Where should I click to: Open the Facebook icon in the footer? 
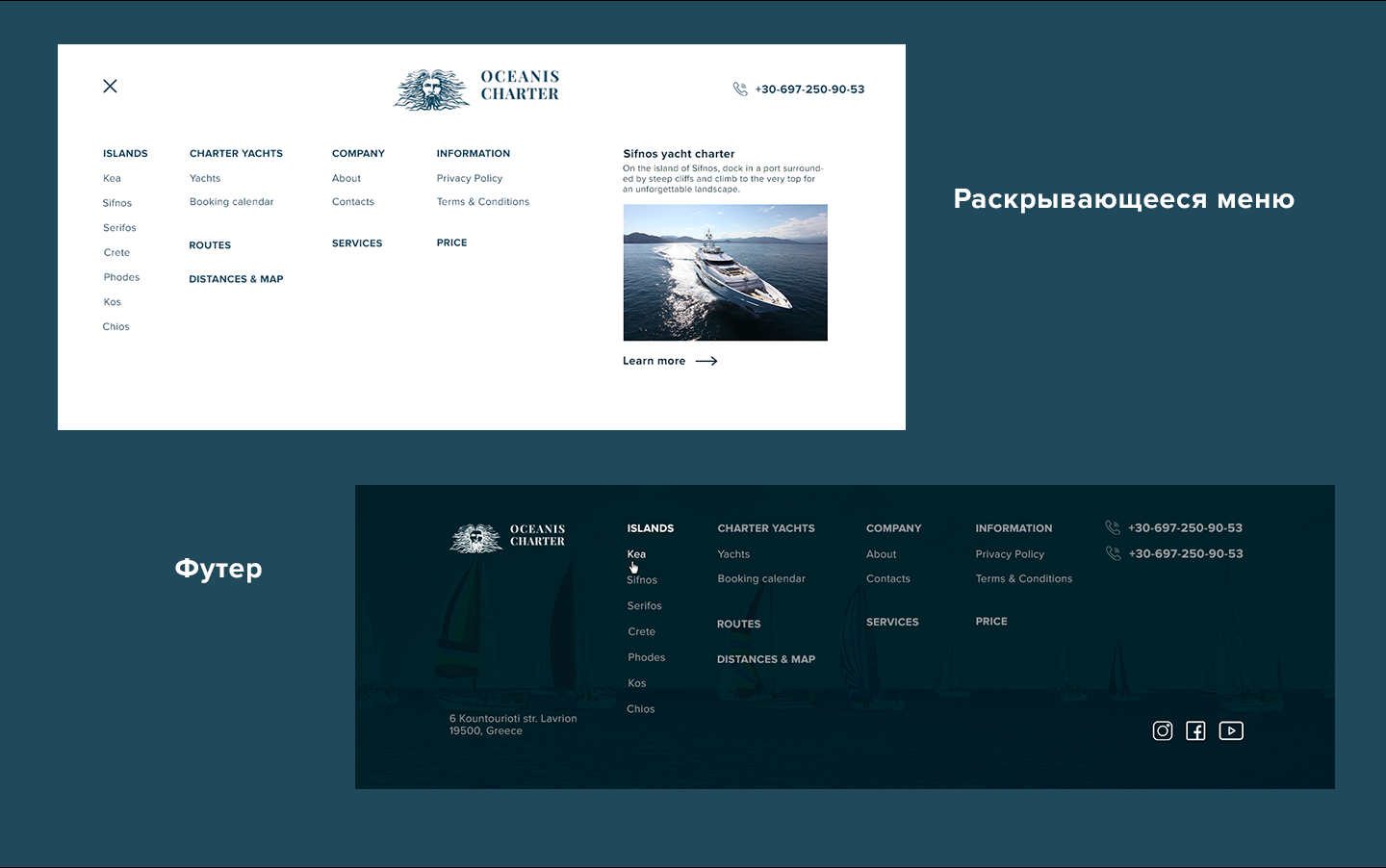coord(1195,731)
